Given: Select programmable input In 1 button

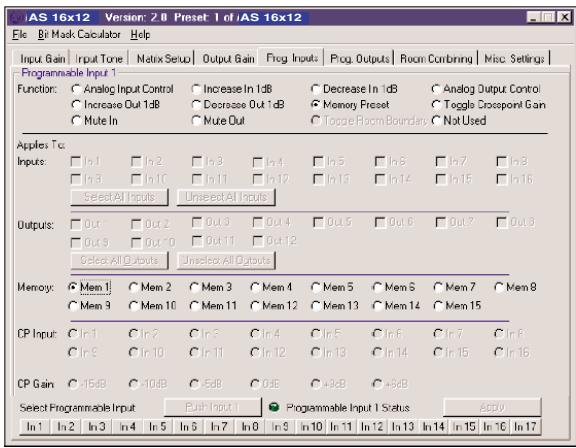Looking at the screenshot, I should [34, 426].
